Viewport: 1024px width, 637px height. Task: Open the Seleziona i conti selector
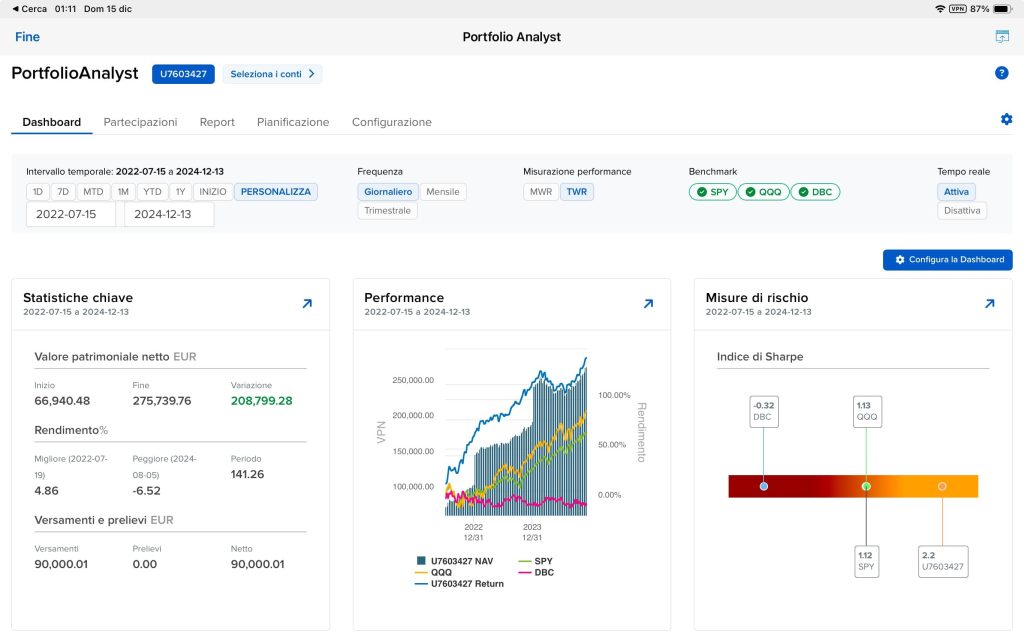click(x=272, y=74)
